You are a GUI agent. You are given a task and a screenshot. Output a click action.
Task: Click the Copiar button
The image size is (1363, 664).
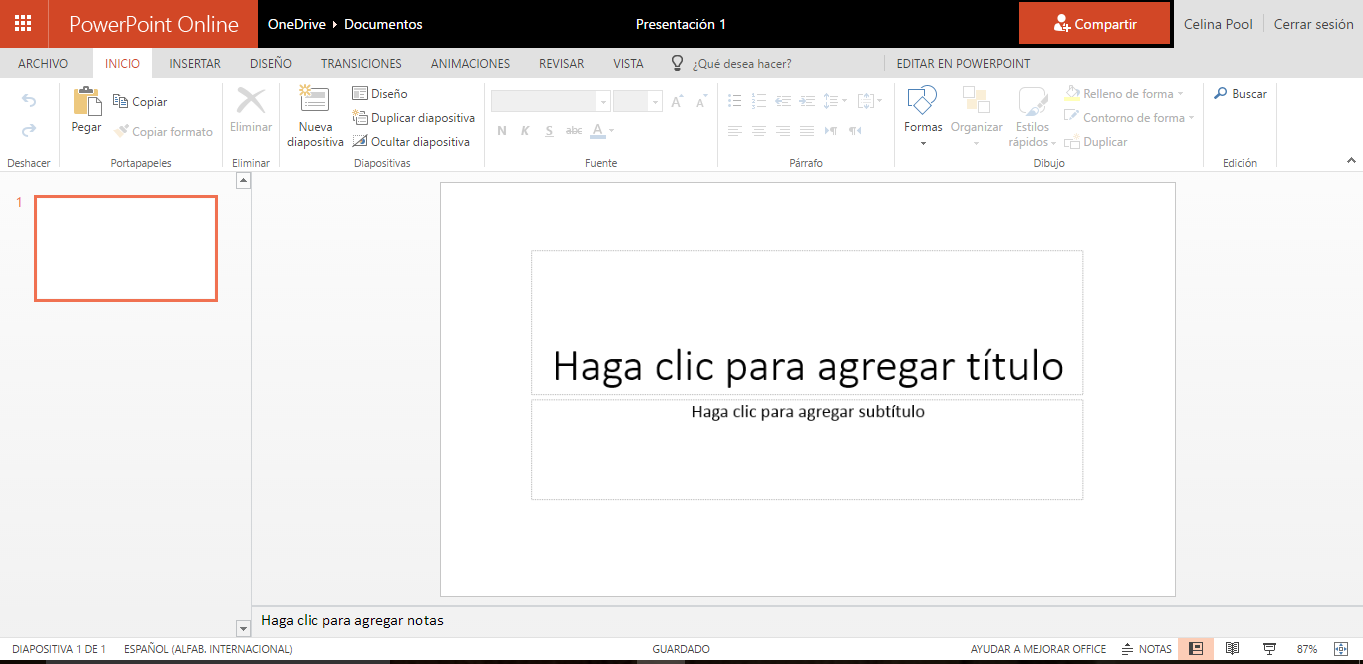[140, 102]
